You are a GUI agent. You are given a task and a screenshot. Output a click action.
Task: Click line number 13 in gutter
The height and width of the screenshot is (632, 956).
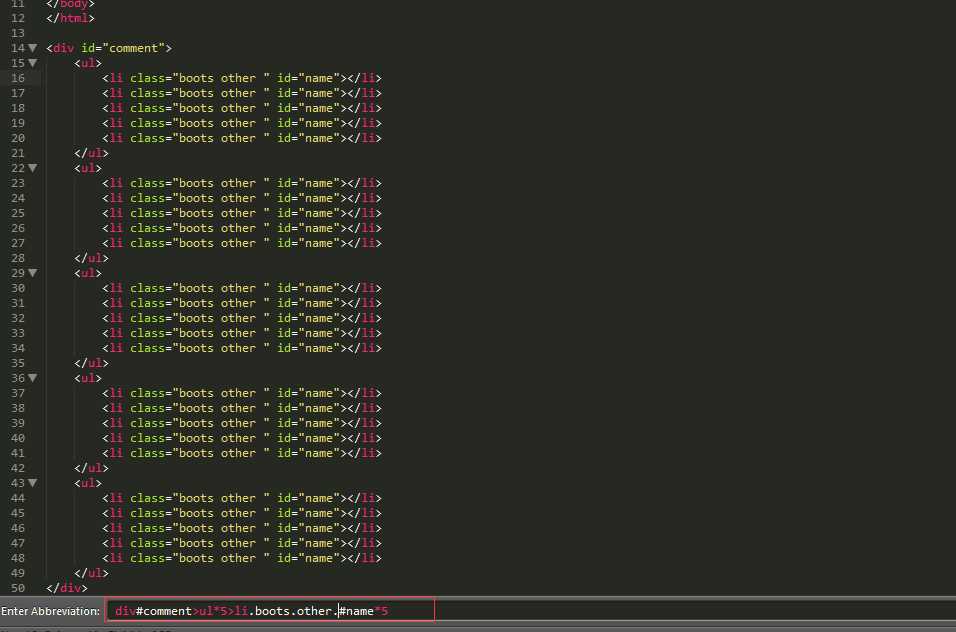pyautogui.click(x=18, y=33)
